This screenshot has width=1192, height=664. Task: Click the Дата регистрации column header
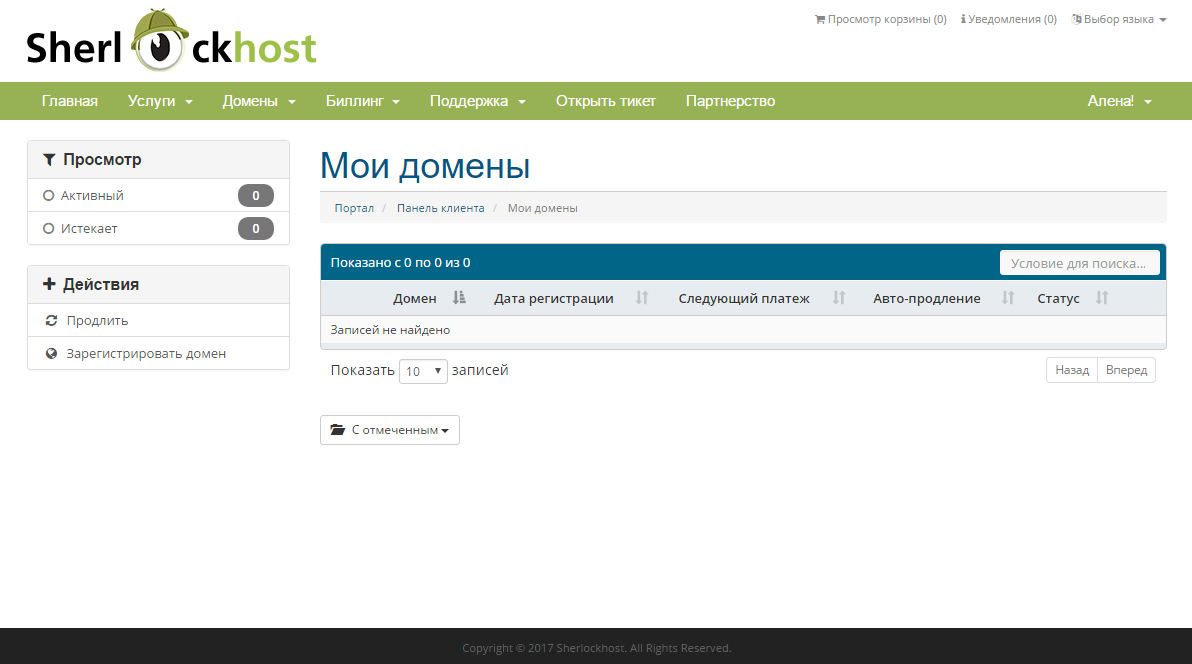(553, 298)
